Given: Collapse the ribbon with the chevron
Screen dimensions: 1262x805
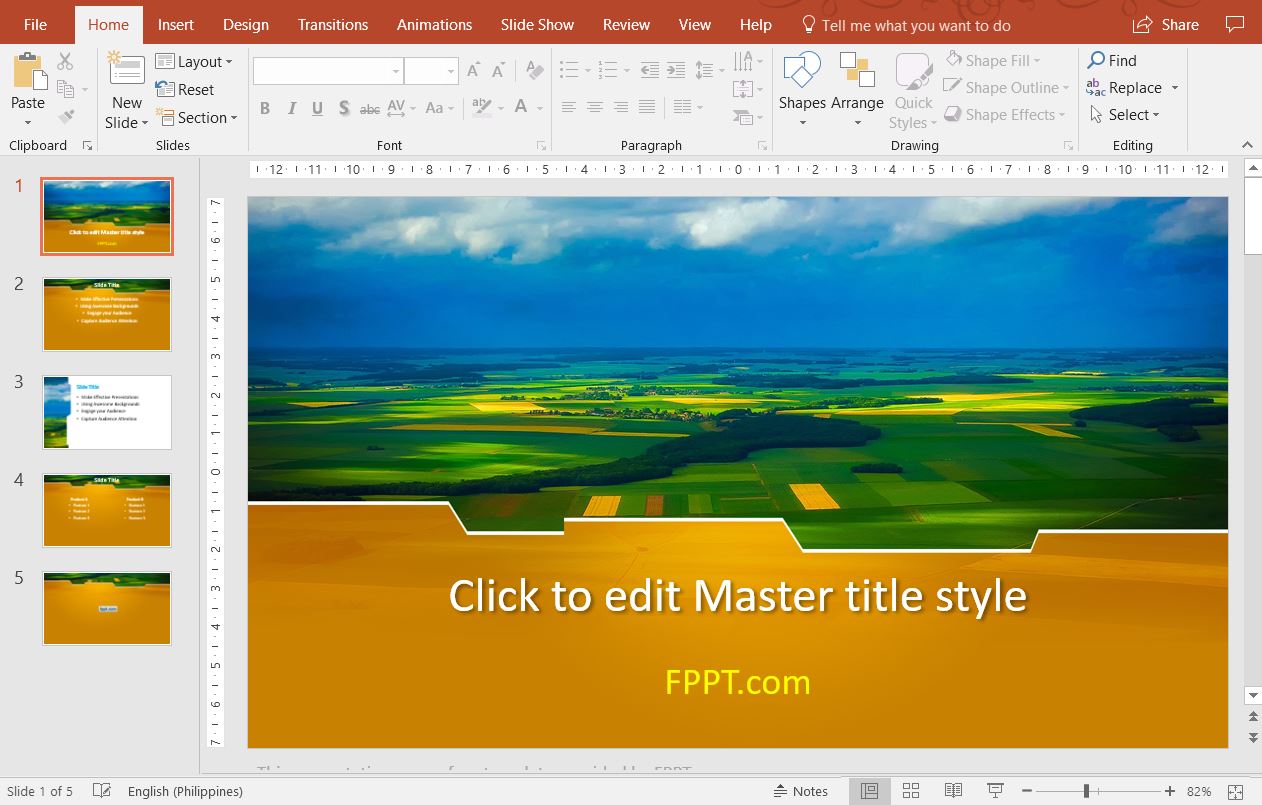Looking at the screenshot, I should pos(1247,145).
